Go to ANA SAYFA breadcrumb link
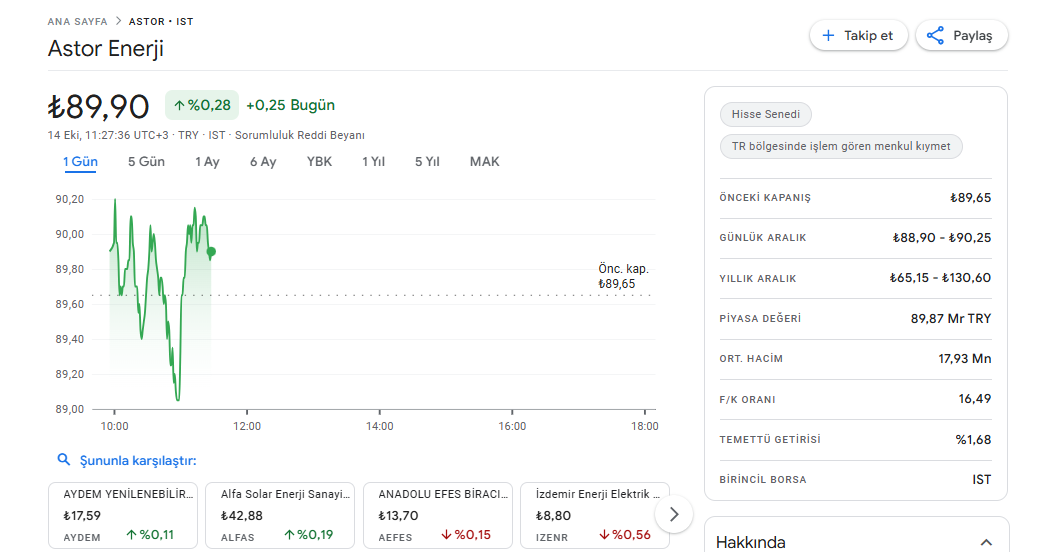Viewport: 1042px width, 552px height. point(76,21)
